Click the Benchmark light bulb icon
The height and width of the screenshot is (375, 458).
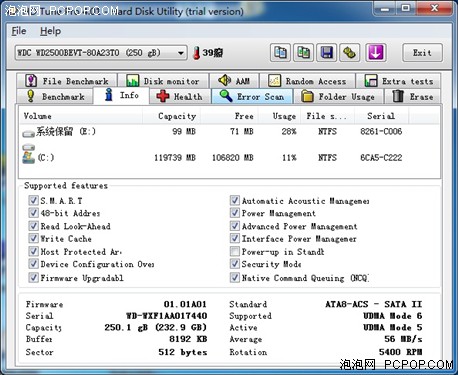click(x=31, y=96)
